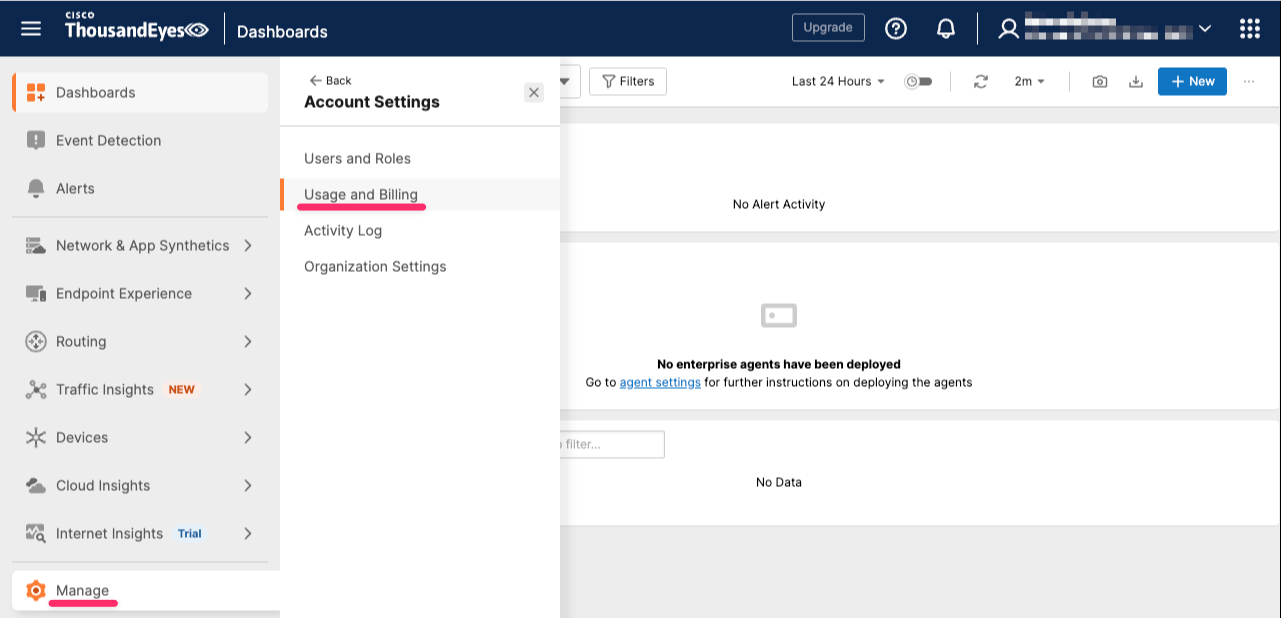Open the Manage menu item
The height and width of the screenshot is (618, 1281).
pos(146,591)
